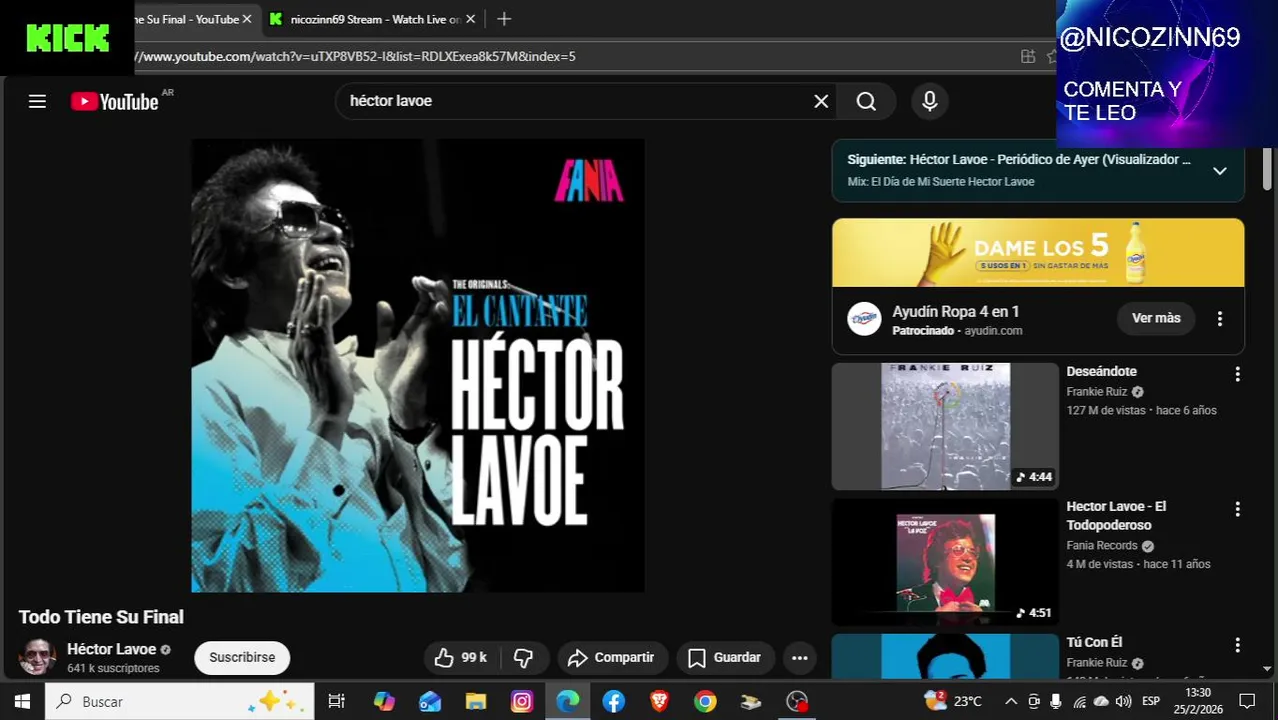Start voice search with the microphone
The width and height of the screenshot is (1278, 720).
pos(930,101)
